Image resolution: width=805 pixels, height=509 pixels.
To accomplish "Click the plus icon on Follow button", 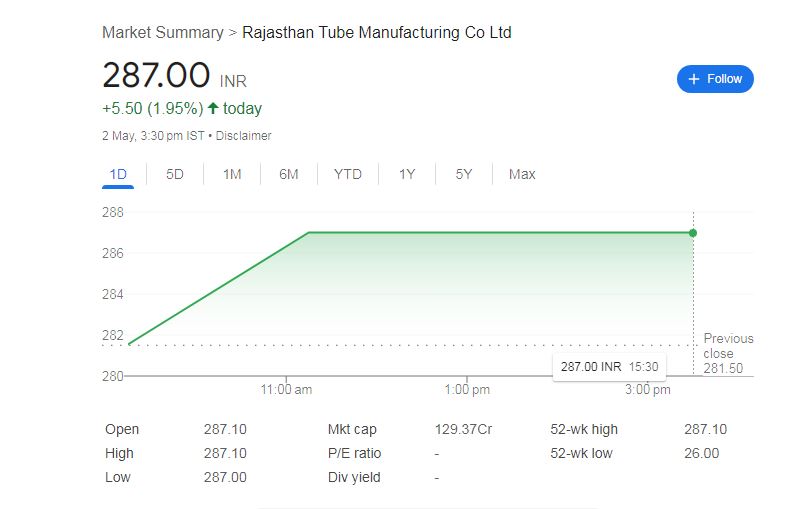I will tap(694, 79).
